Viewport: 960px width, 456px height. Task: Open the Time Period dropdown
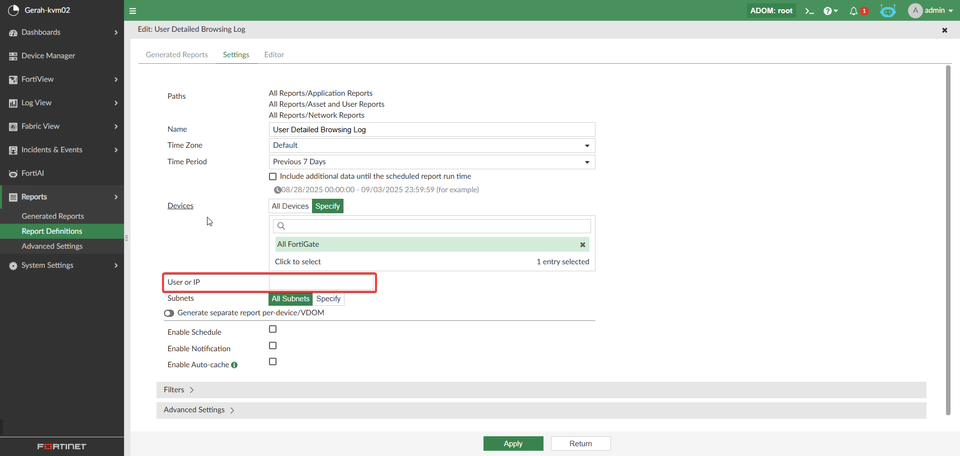pos(432,162)
